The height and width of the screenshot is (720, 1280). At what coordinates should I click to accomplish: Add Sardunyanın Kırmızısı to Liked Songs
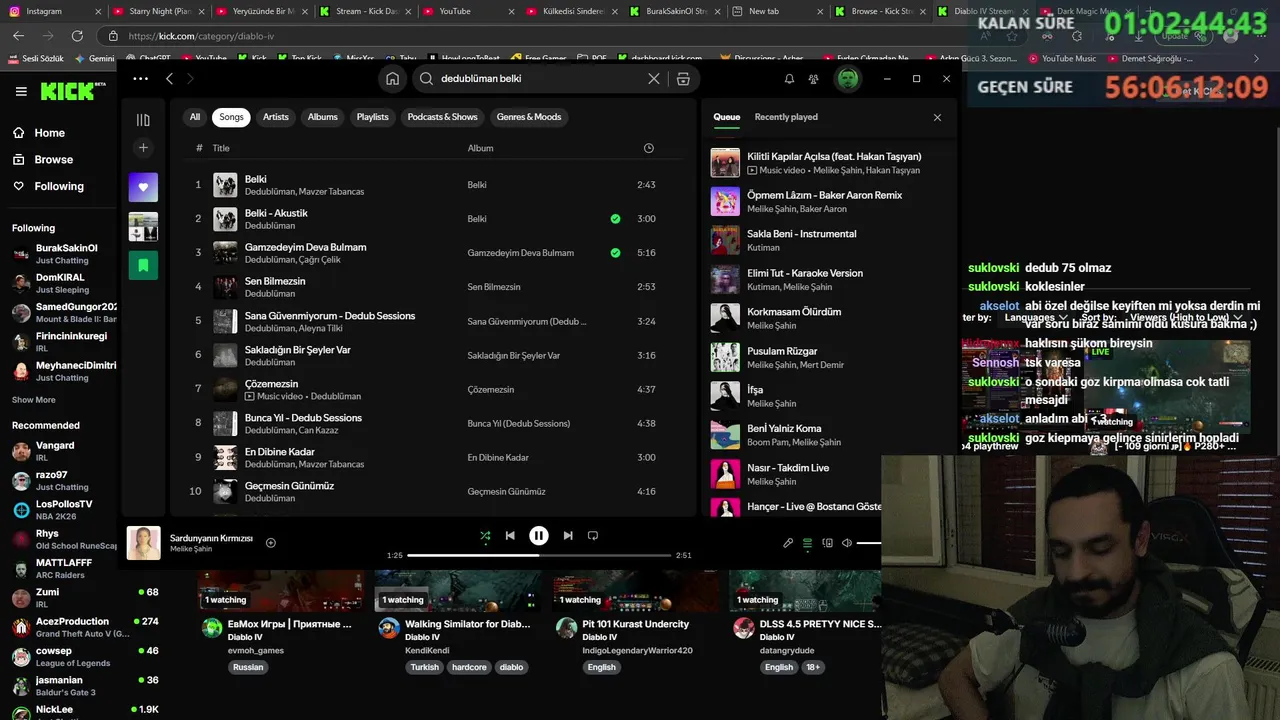click(x=271, y=543)
